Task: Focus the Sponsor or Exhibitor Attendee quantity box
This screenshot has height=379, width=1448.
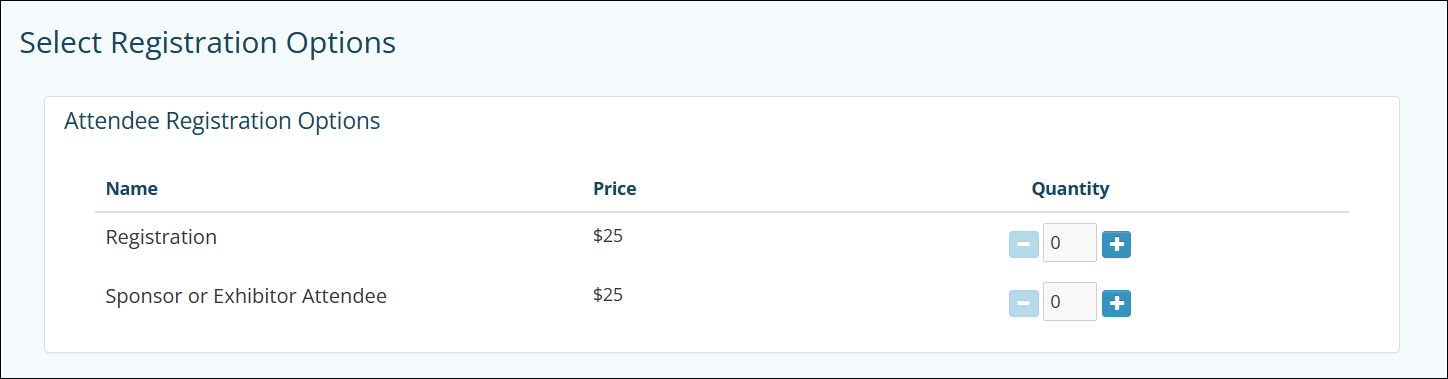Action: click(1070, 302)
